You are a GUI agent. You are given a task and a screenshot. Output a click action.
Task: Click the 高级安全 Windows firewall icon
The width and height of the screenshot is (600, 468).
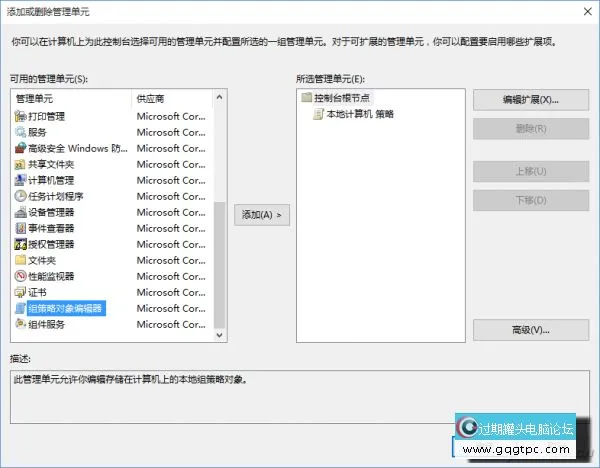pos(20,148)
